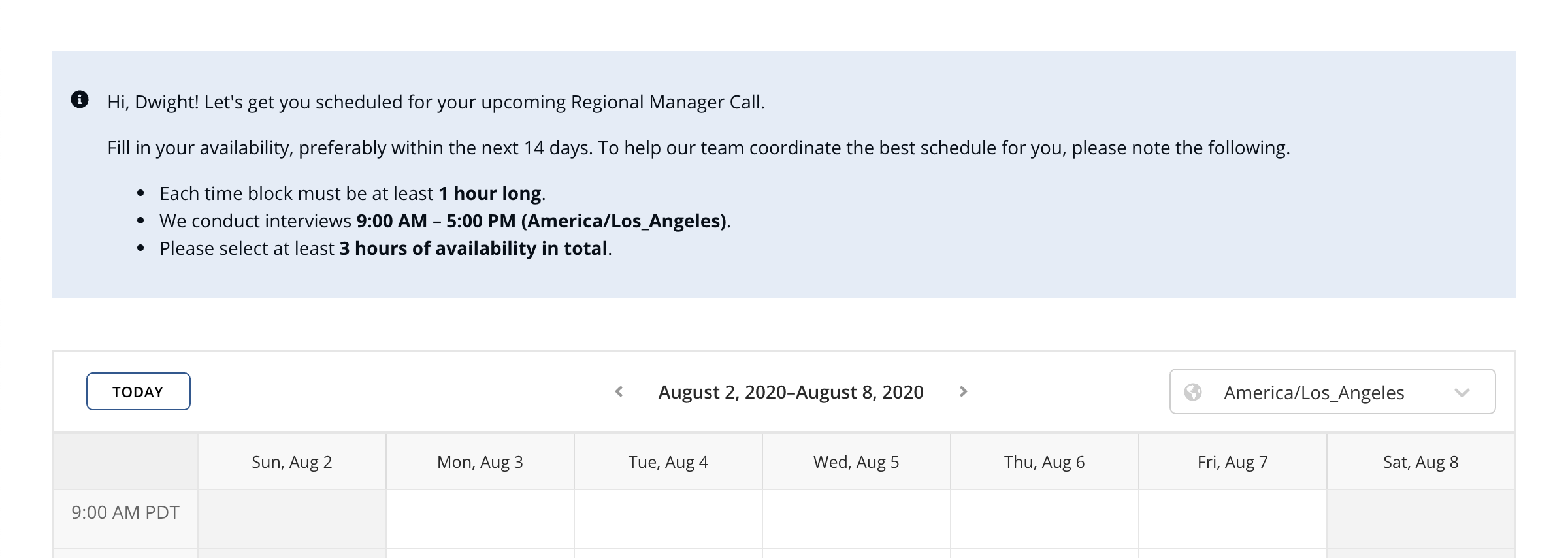Viewport: 1568px width, 558px height.
Task: Select the Tue, Aug 4 column header
Action: pyautogui.click(x=668, y=462)
